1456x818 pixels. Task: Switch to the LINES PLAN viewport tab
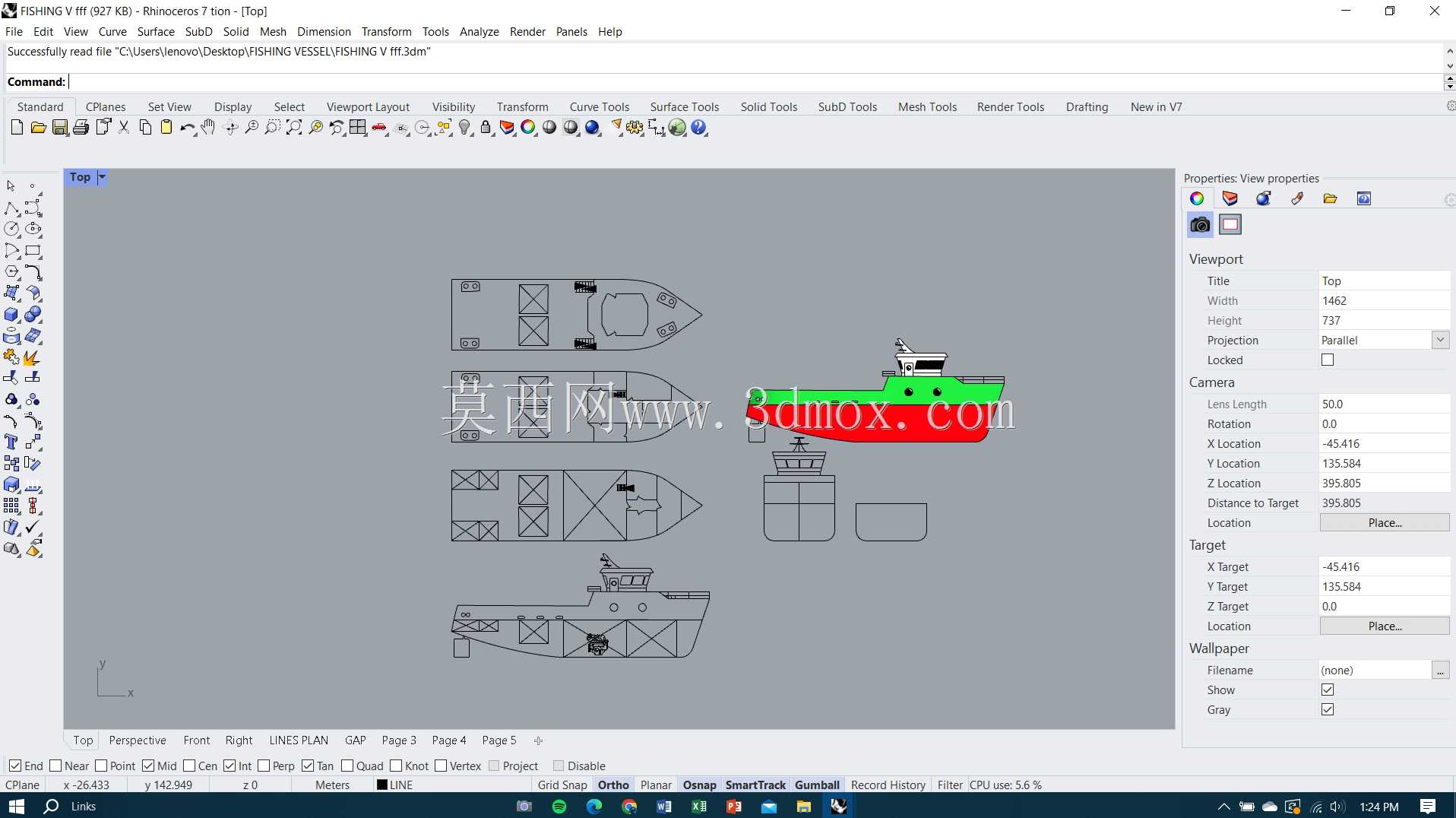click(x=299, y=740)
